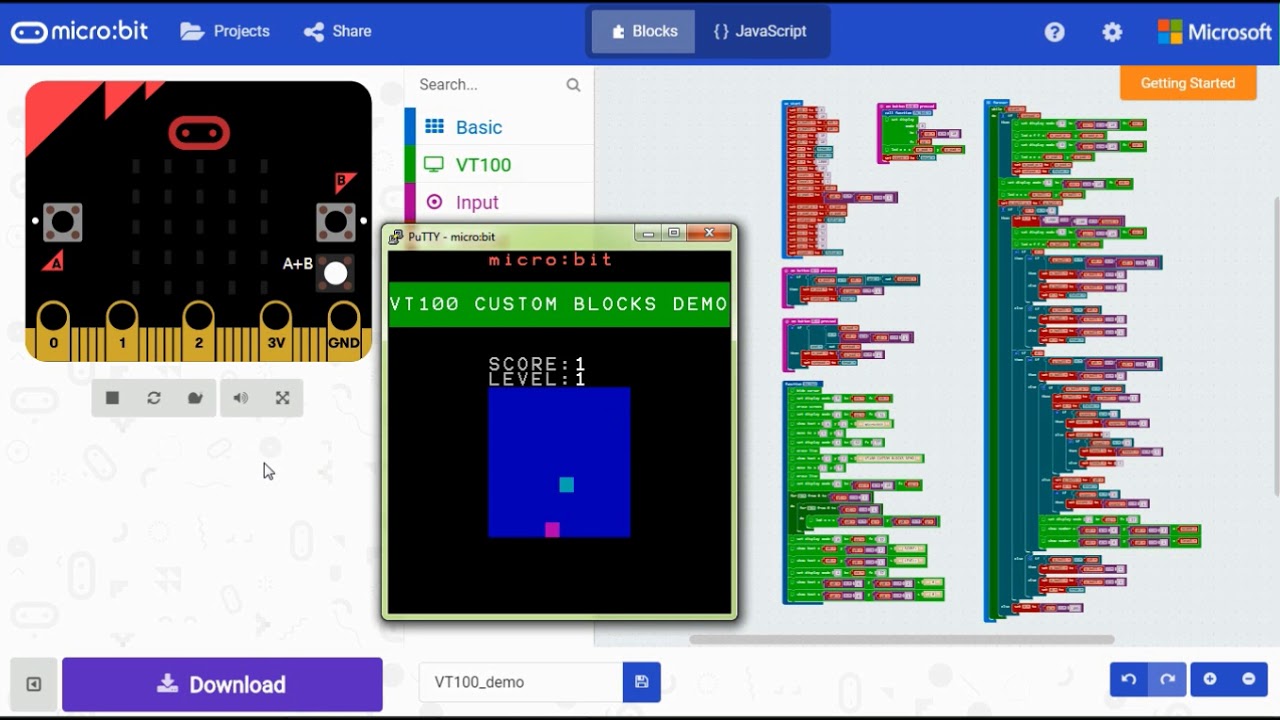1280x720 pixels.
Task: Open the Basic blocks category
Action: click(499, 127)
